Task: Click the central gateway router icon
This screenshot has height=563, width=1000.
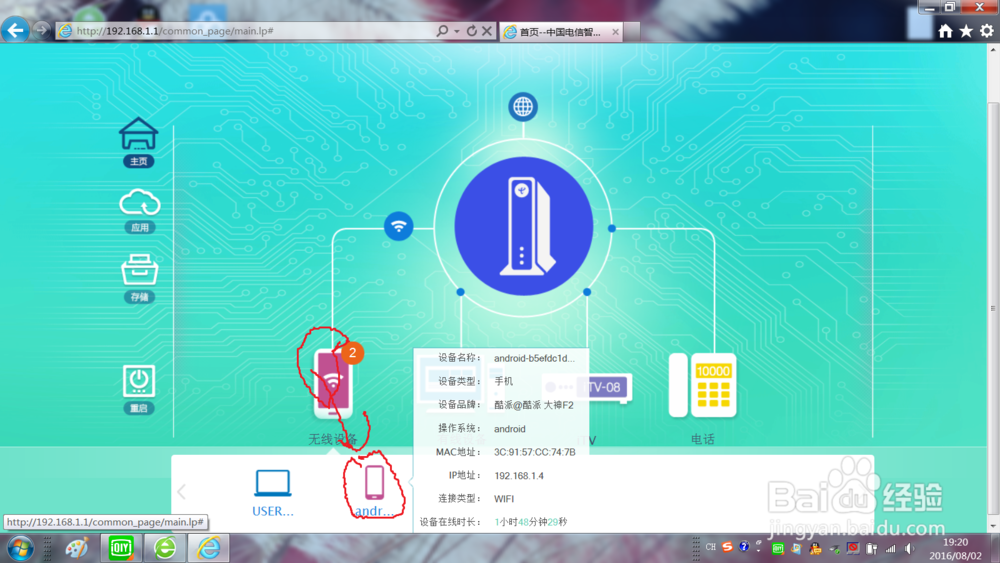Action: (x=523, y=226)
